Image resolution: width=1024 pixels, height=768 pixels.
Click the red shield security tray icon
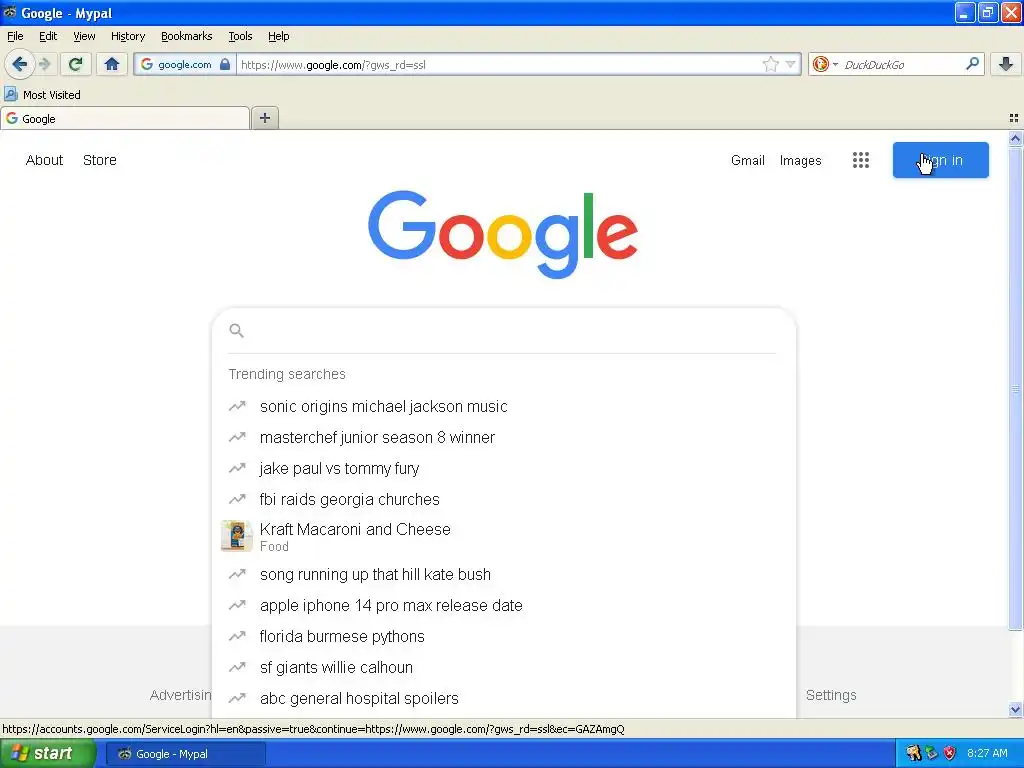950,753
